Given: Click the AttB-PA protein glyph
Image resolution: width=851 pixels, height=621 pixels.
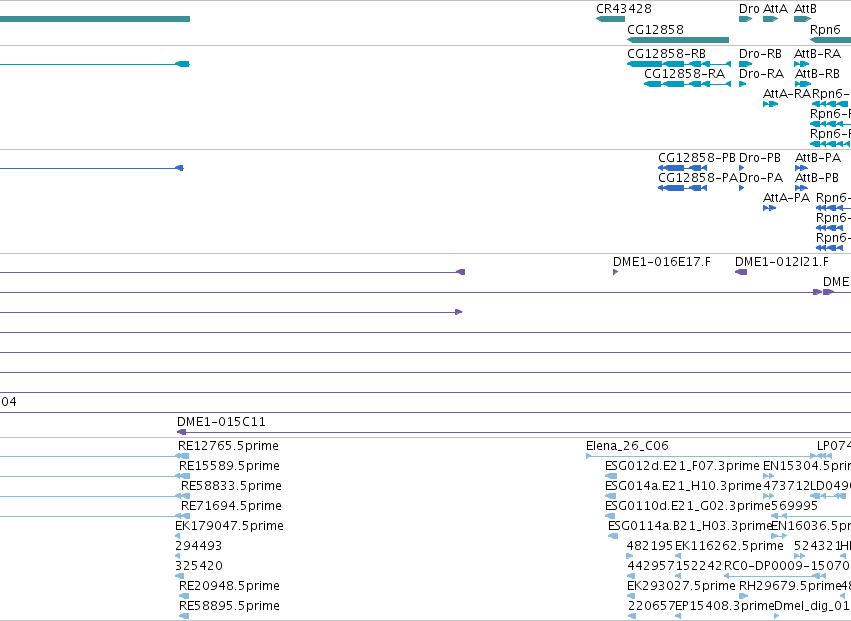Looking at the screenshot, I should click(x=801, y=168).
